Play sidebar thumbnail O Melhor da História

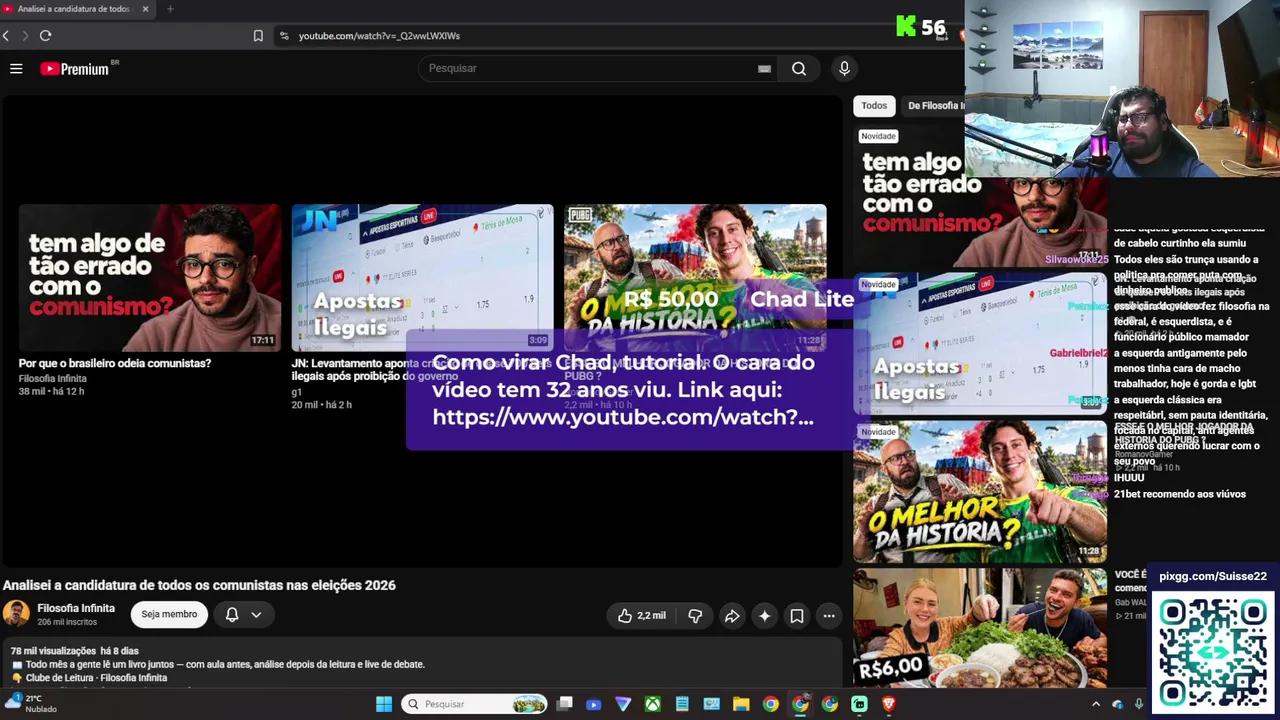[x=980, y=490]
